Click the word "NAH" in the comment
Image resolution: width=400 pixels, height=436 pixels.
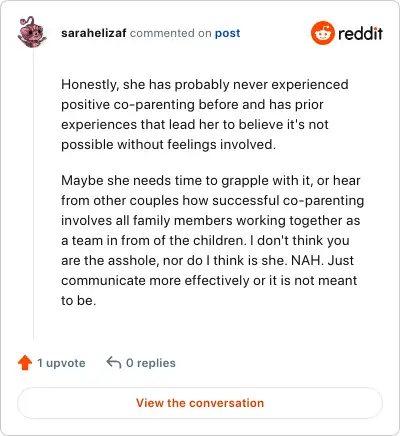306,261
